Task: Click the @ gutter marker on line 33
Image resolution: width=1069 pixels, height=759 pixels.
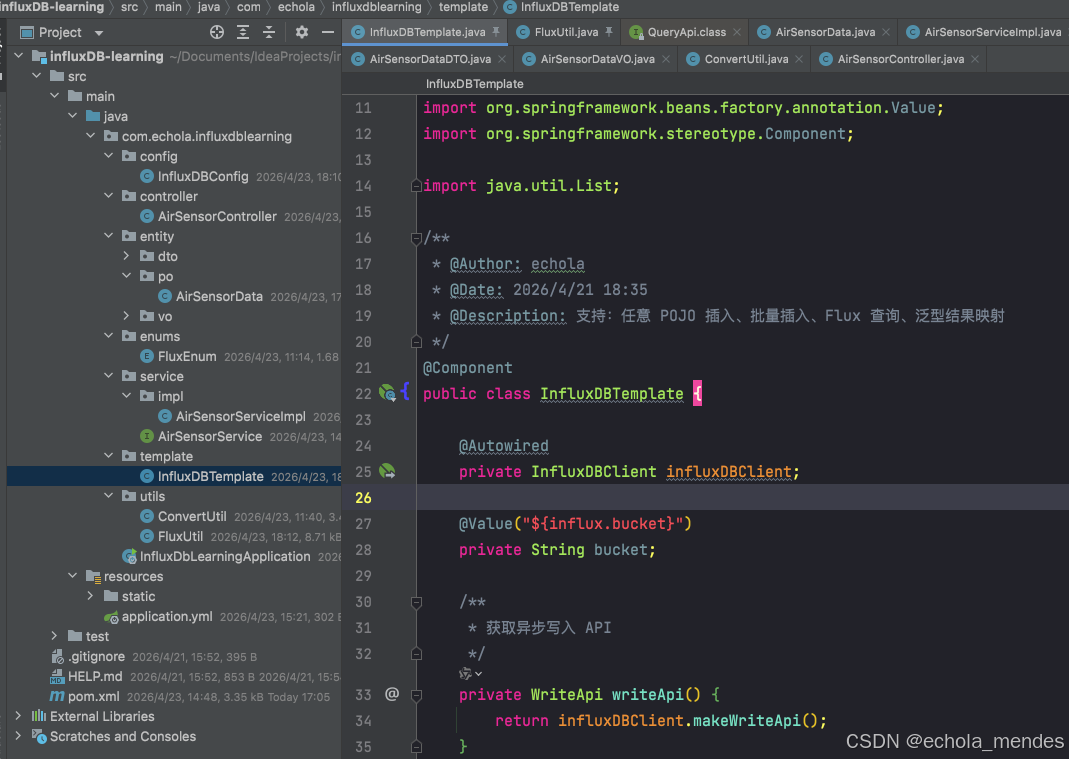Action: coord(392,694)
